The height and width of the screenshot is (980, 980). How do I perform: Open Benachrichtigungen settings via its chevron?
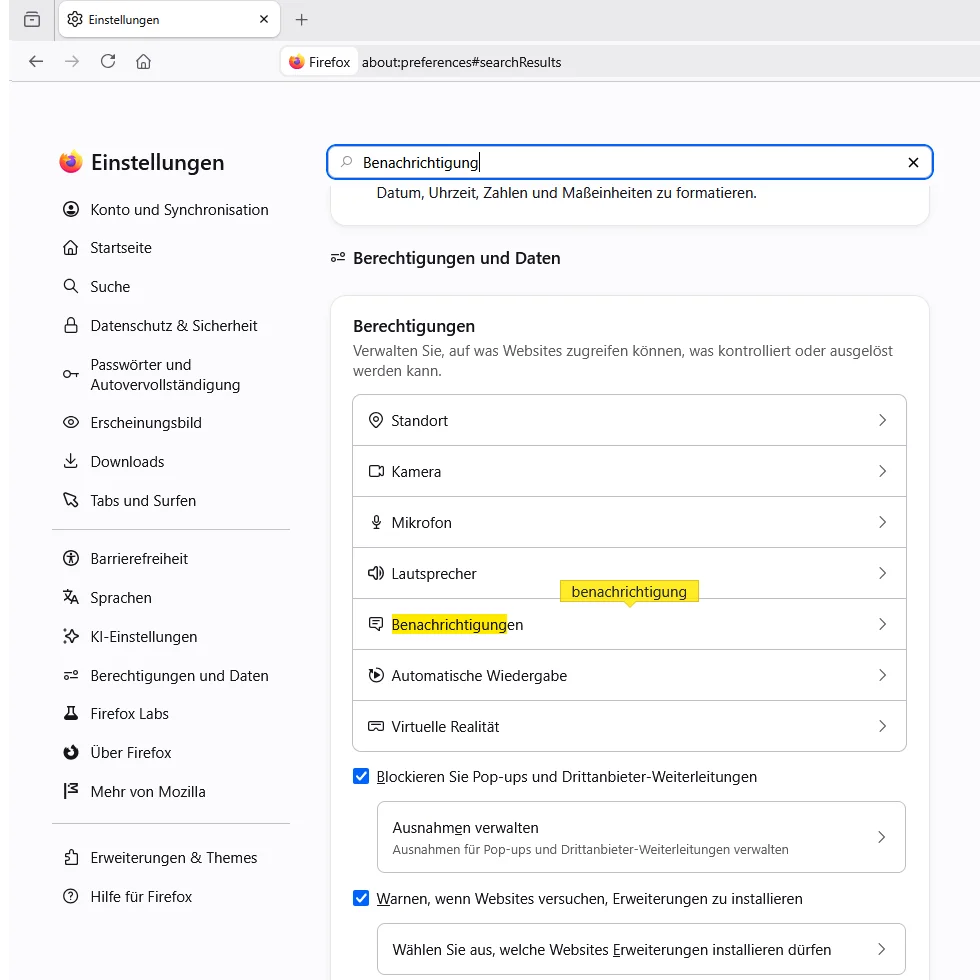[x=882, y=624]
